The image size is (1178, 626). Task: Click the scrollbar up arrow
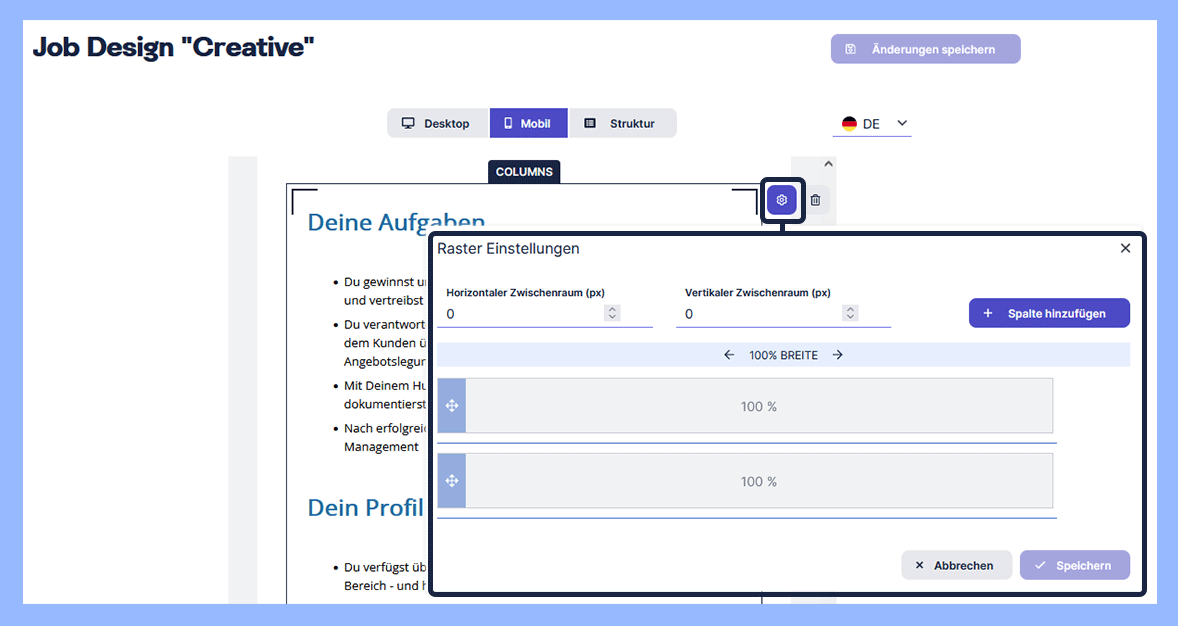tap(827, 162)
